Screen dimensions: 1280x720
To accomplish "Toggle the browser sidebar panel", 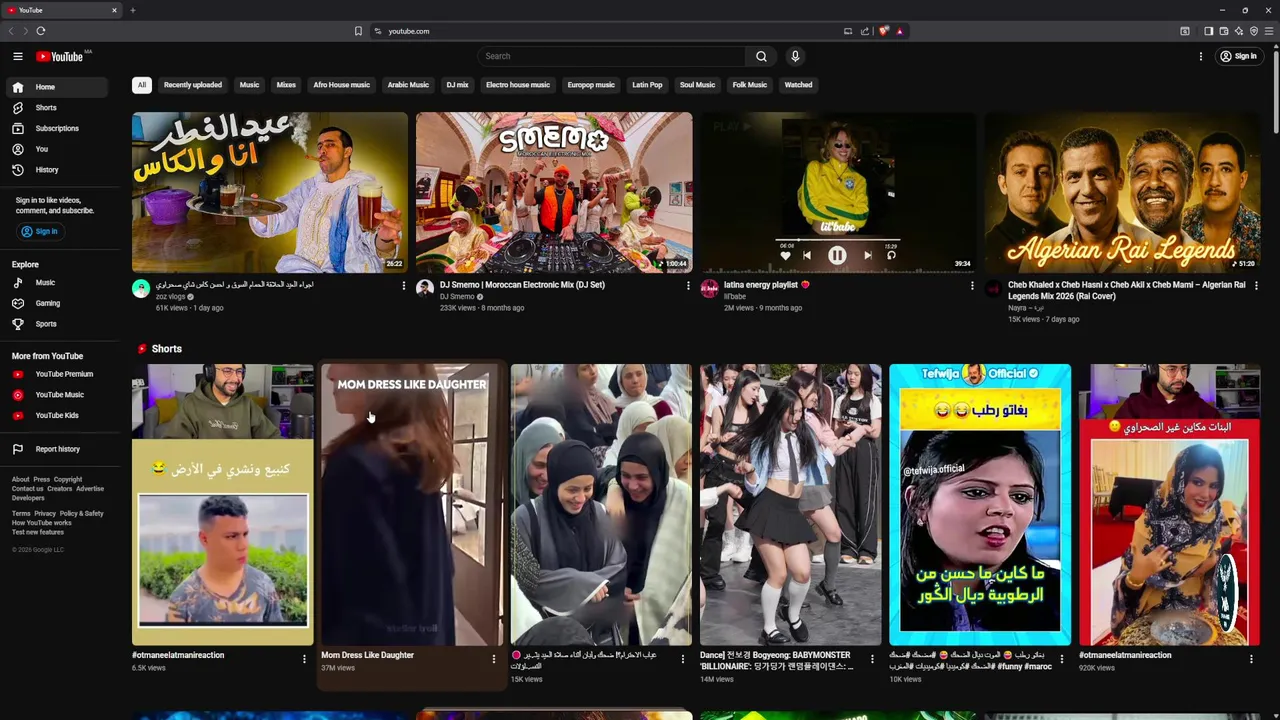I will [x=1208, y=31].
